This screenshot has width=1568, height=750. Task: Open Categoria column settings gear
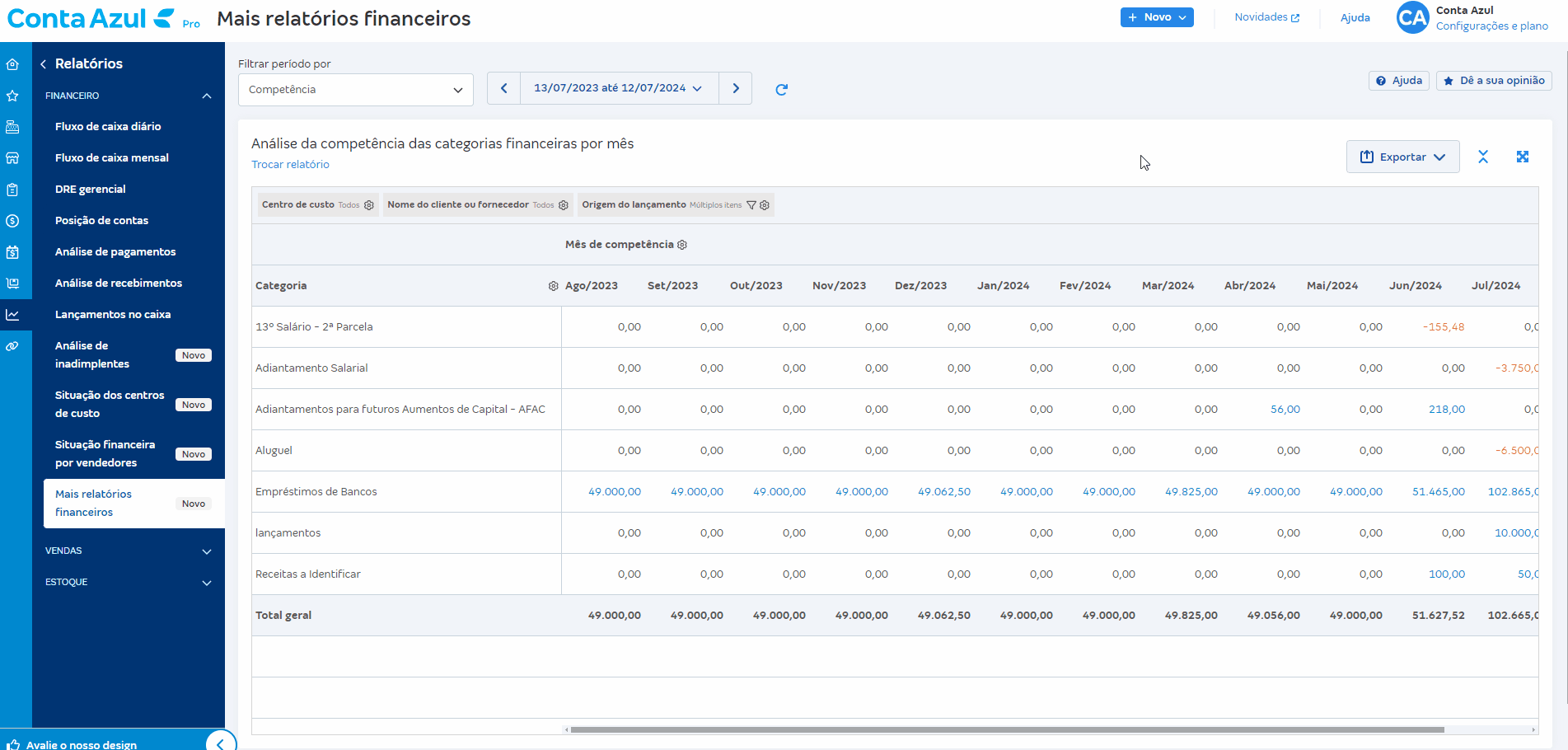pos(554,286)
